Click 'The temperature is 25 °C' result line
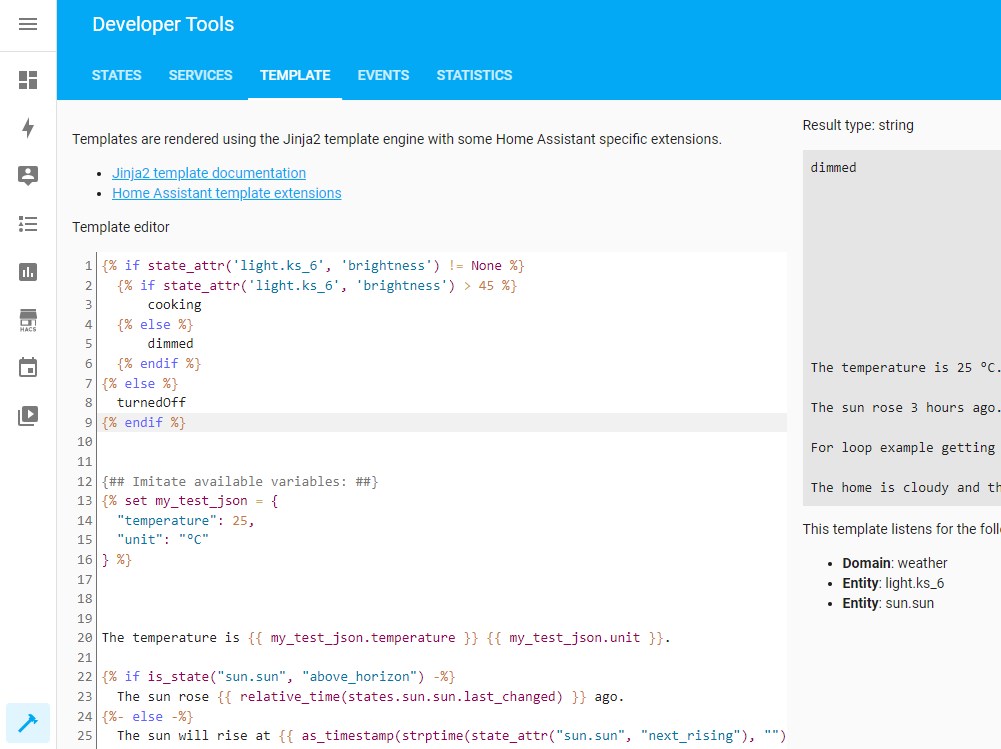 pos(905,367)
